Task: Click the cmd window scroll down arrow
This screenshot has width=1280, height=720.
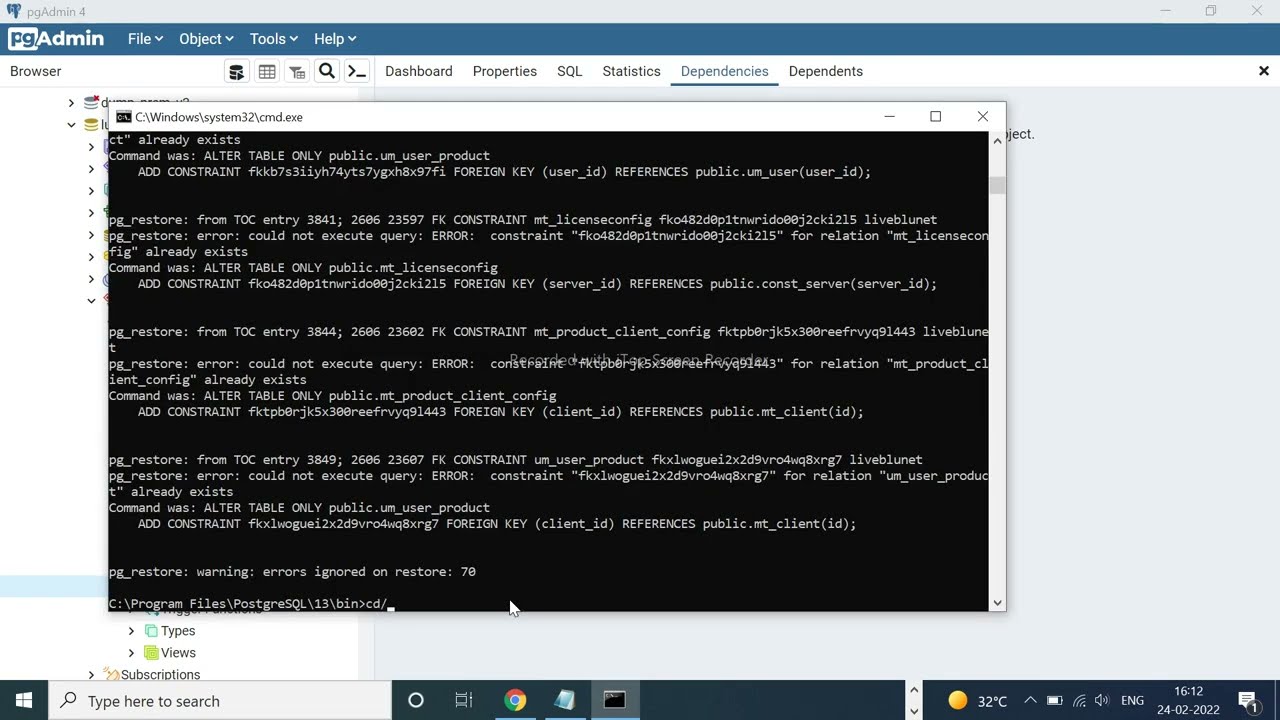Action: [x=997, y=602]
